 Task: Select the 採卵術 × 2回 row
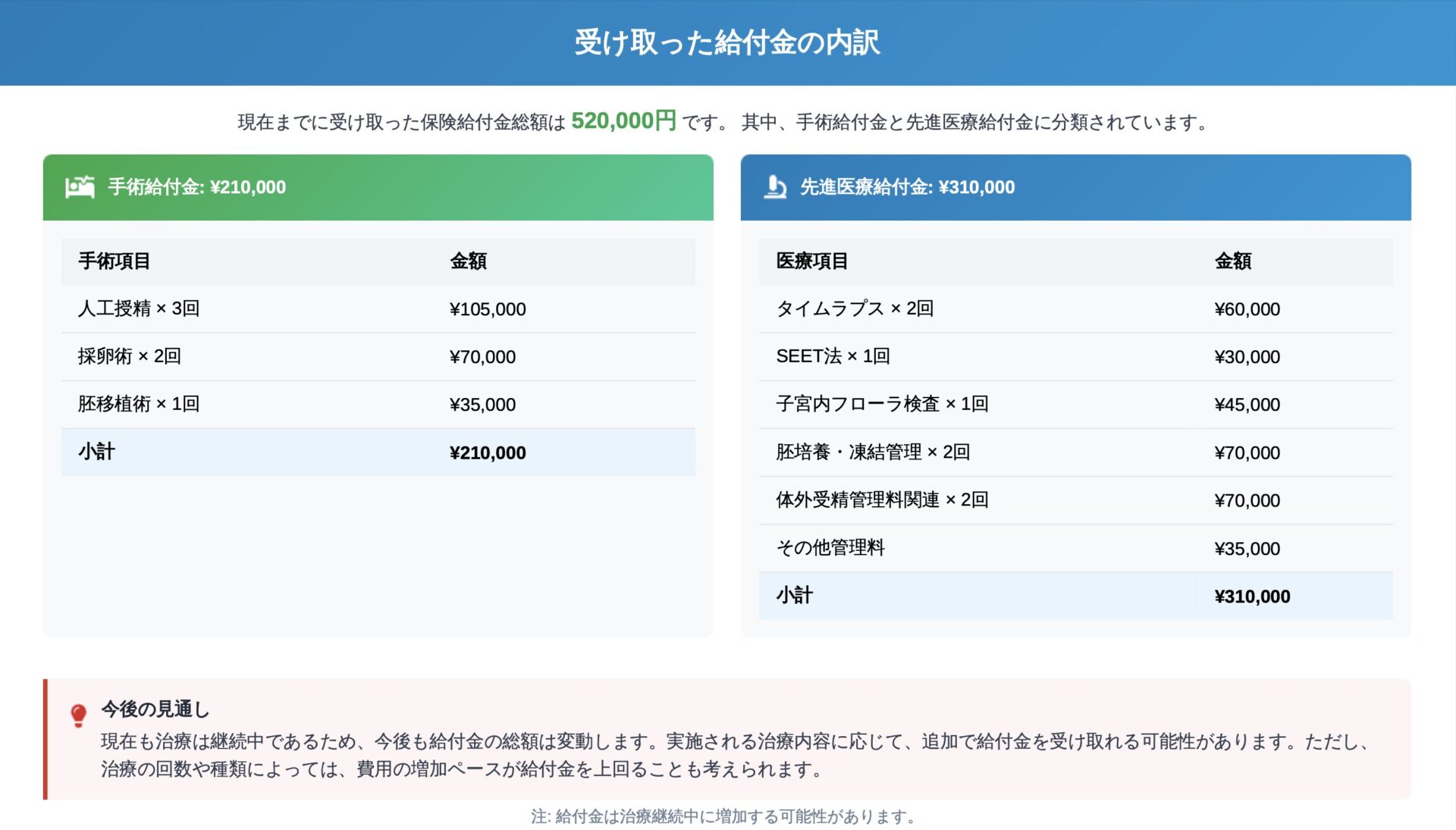click(378, 356)
